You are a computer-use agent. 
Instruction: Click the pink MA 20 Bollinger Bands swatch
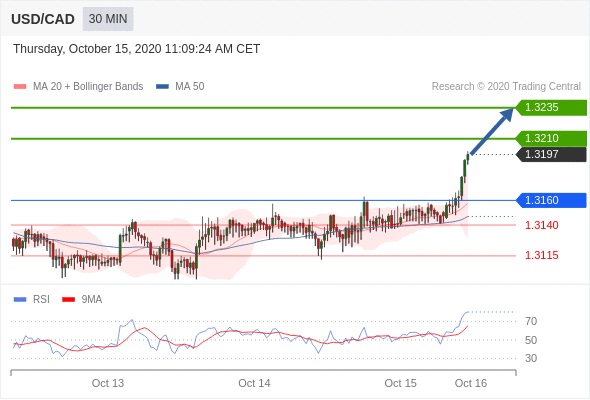(20, 87)
